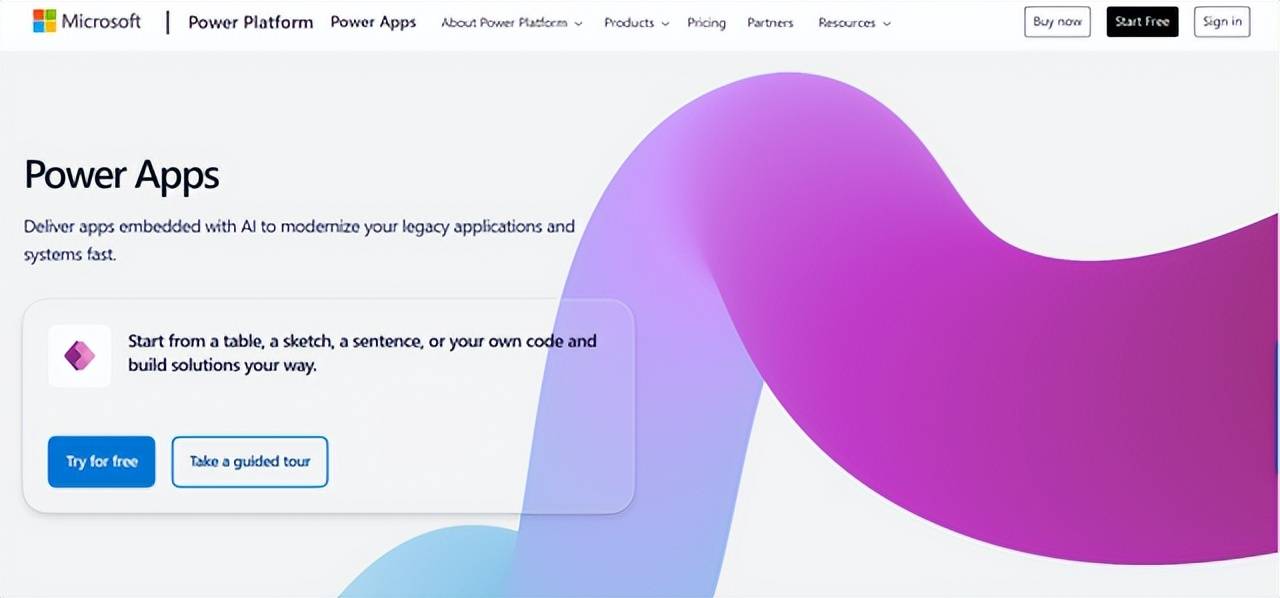Viewport: 1280px width, 598px height.
Task: Click the 'Start from a table, a sketch' text
Action: 362,353
